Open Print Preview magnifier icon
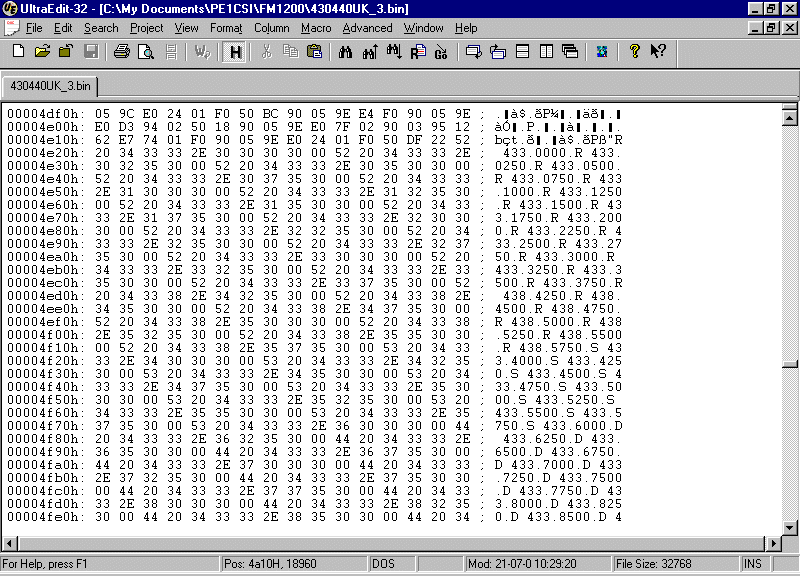This screenshot has width=800, height=576. coord(146,52)
